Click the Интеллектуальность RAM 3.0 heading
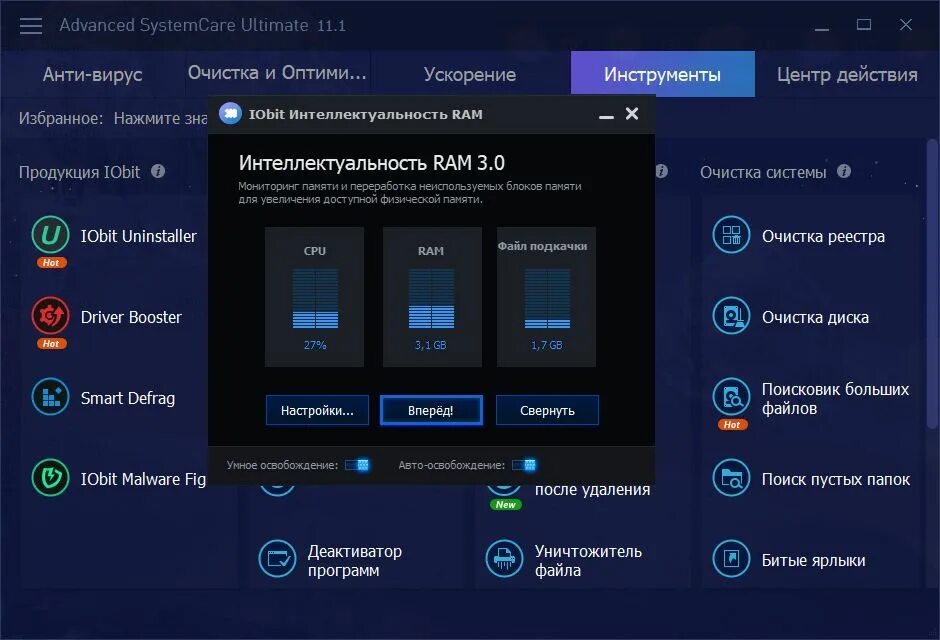Screen dimensions: 940x640 (372, 163)
